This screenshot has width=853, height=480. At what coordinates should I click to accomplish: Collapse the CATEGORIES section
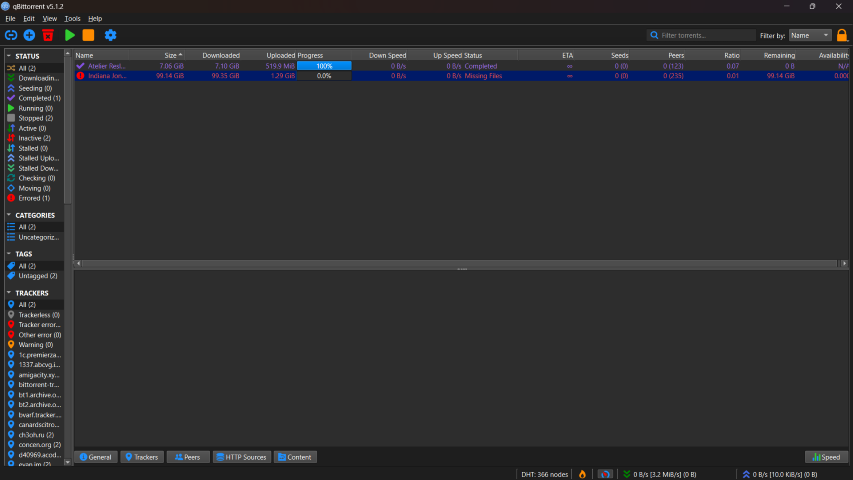click(x=9, y=215)
